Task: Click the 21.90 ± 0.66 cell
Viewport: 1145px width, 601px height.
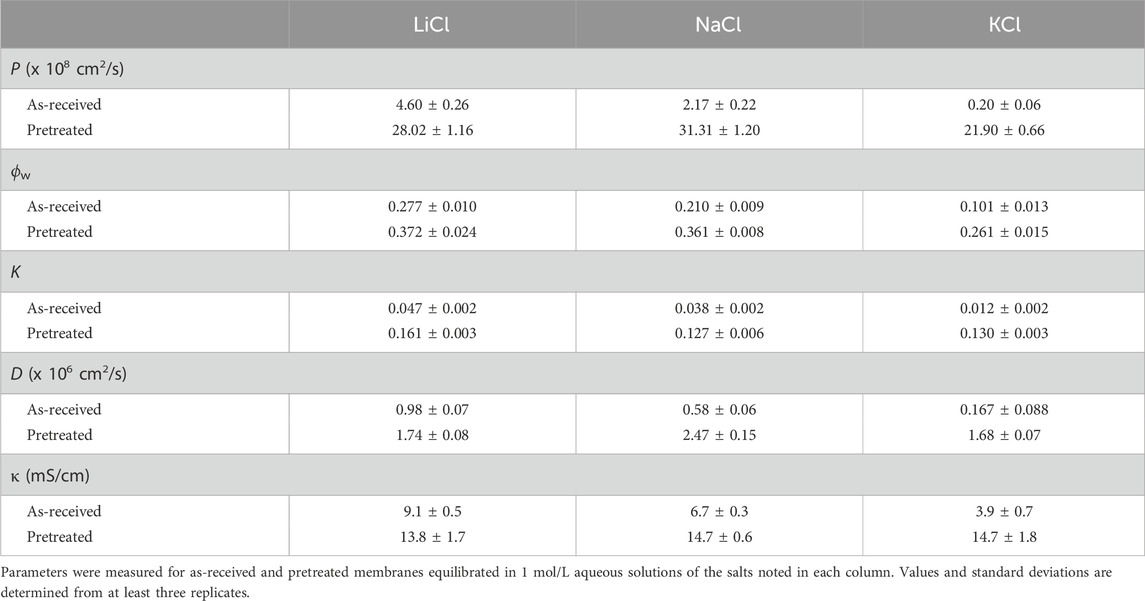Action: (x=1003, y=129)
